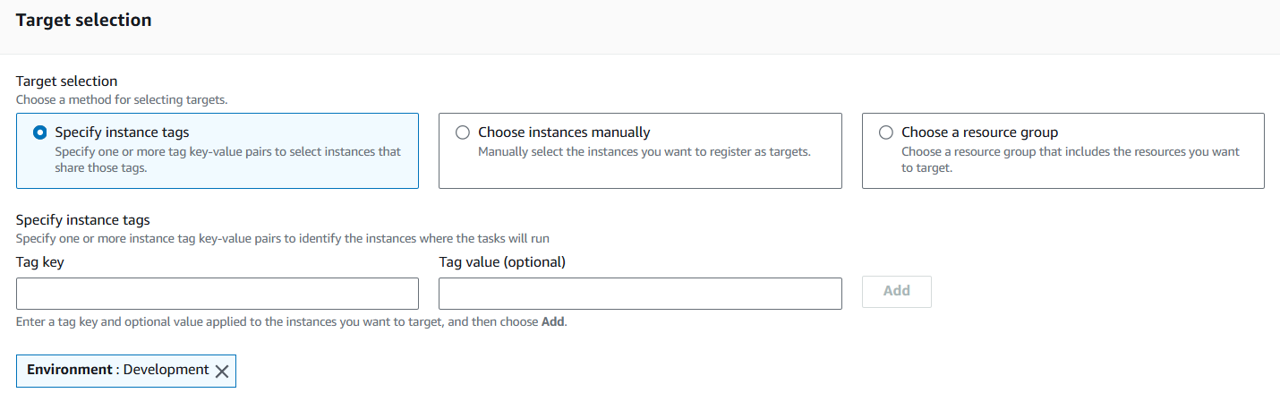Select the Specify instance tags radio button
The image size is (1280, 410).
point(41,132)
